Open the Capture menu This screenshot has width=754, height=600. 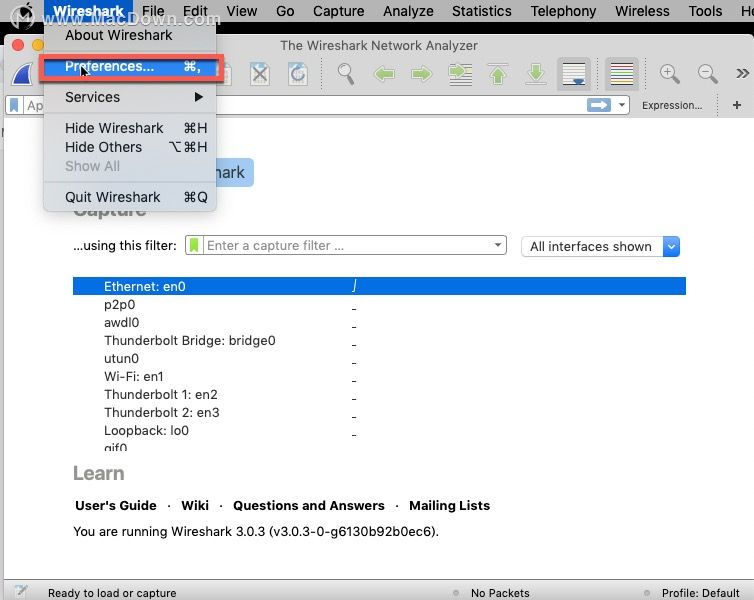[x=339, y=11]
